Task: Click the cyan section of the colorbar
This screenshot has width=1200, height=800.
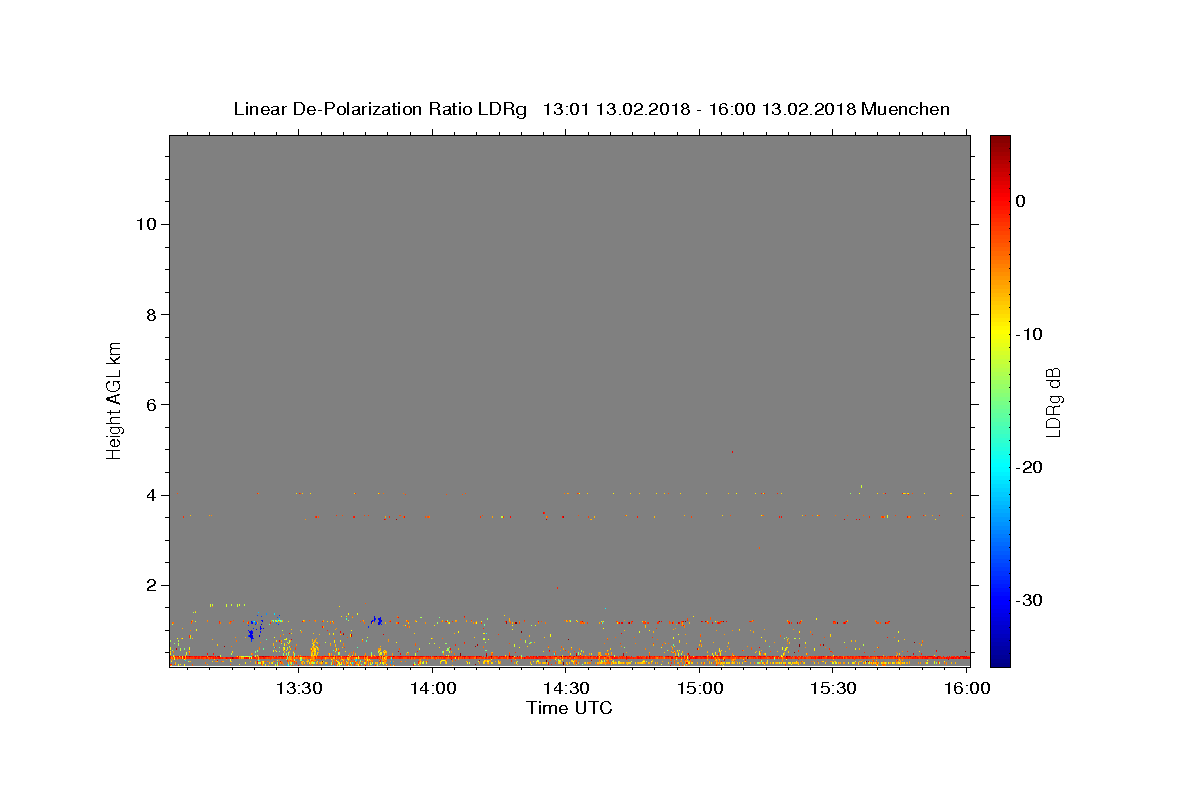Action: [1000, 467]
